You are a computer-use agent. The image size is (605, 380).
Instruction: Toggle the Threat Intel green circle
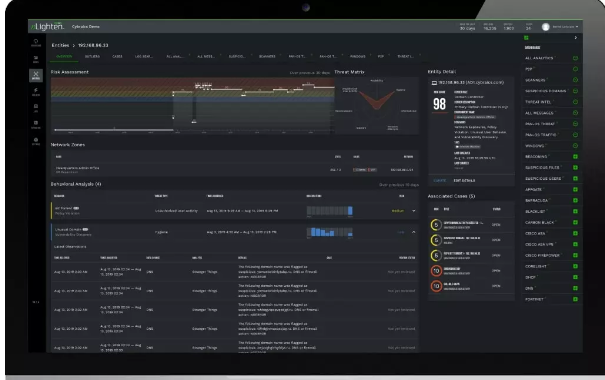point(575,102)
